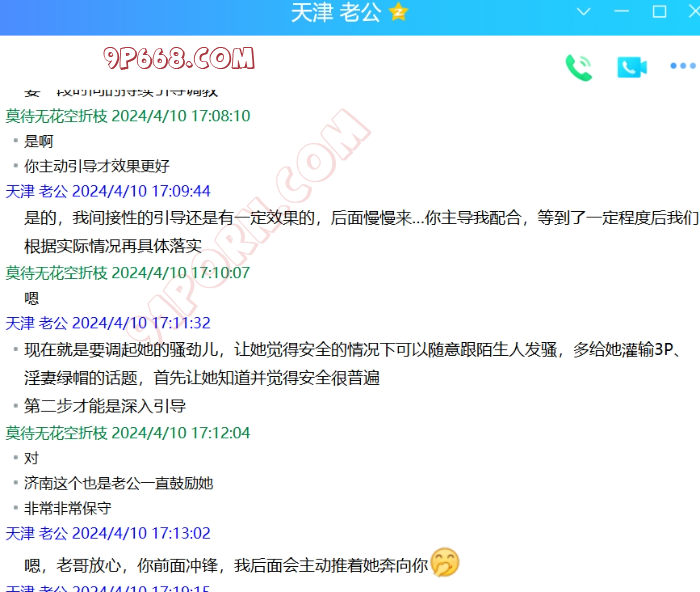Select the sender header timestamped 17:09:44

click(x=108, y=191)
